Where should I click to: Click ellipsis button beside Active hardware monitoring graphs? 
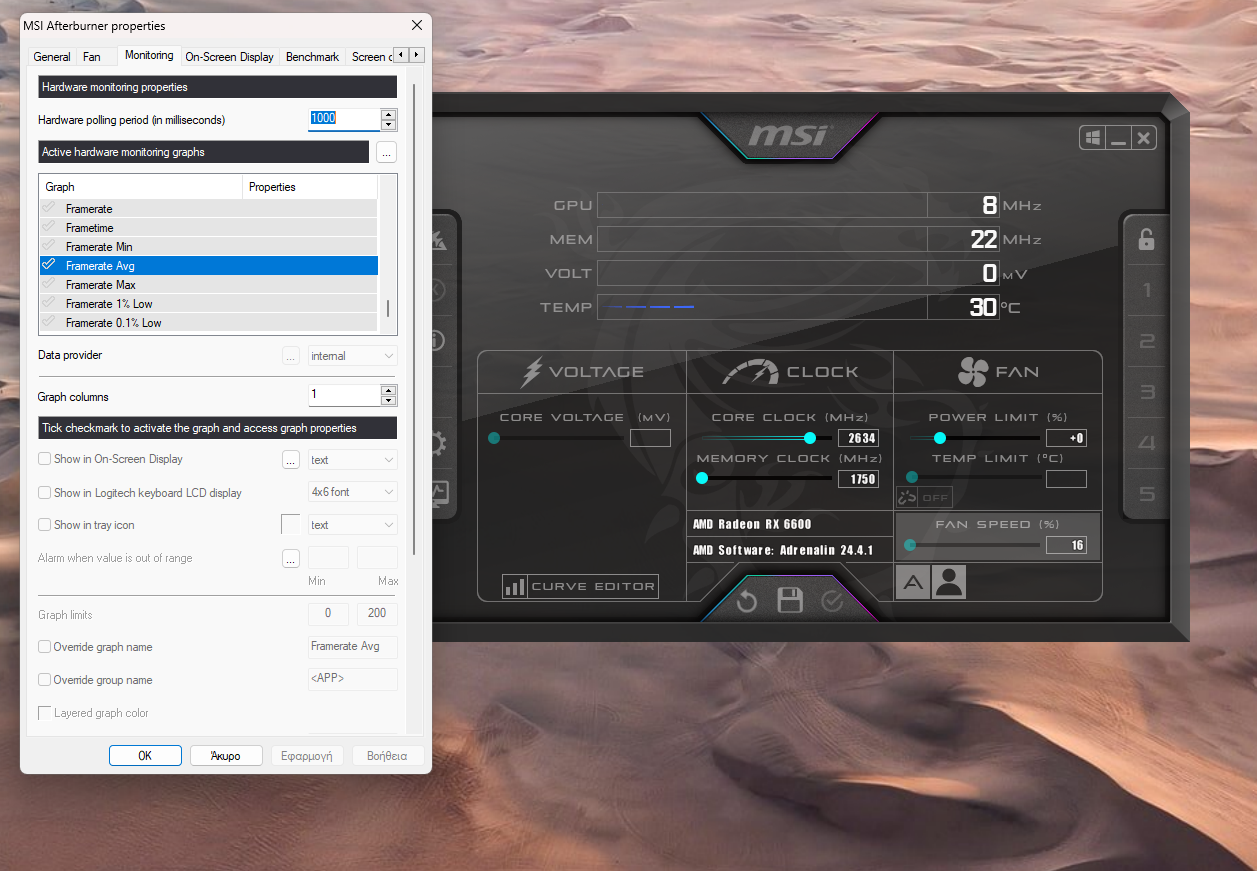click(x=387, y=152)
